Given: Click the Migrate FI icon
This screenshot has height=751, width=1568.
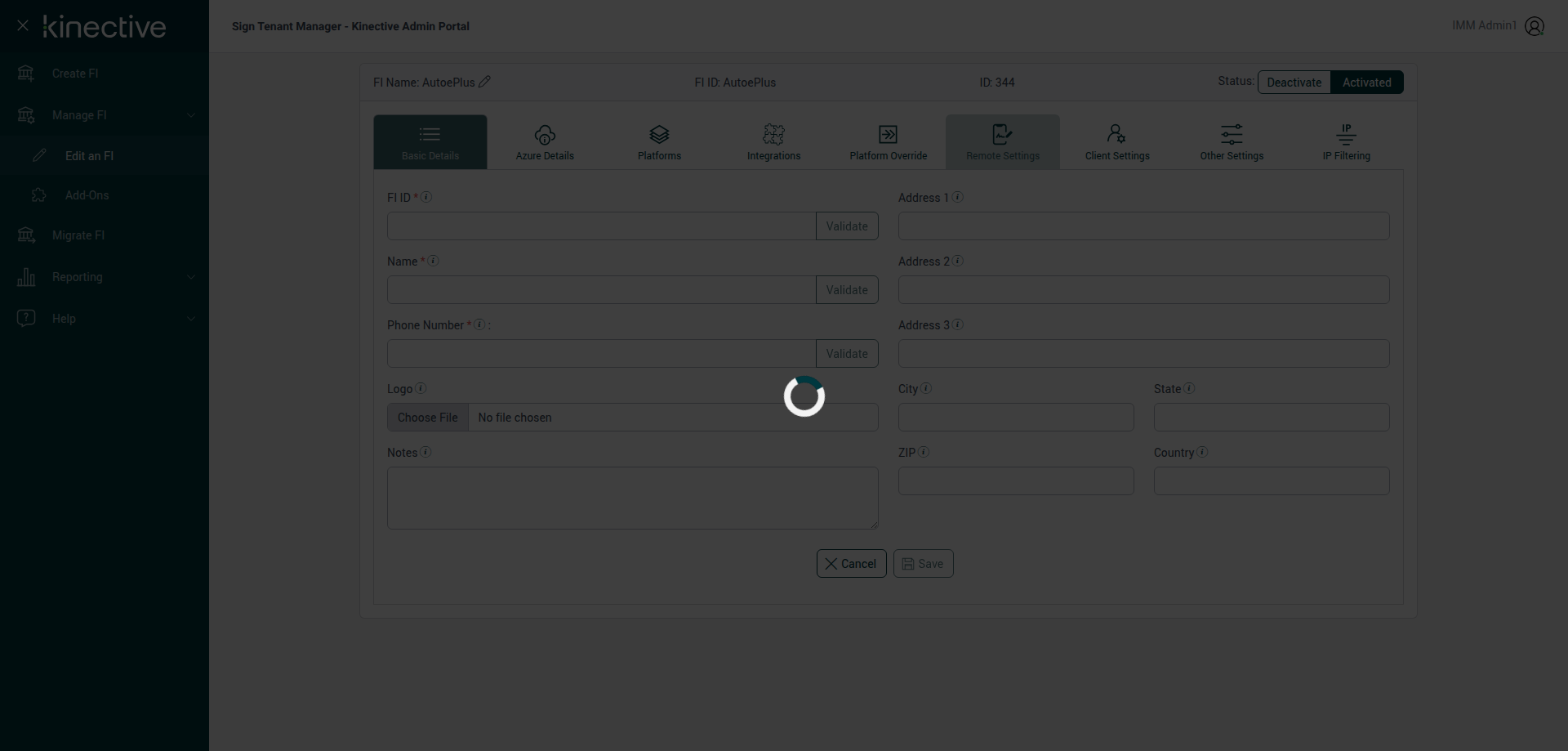Looking at the screenshot, I should pos(26,235).
